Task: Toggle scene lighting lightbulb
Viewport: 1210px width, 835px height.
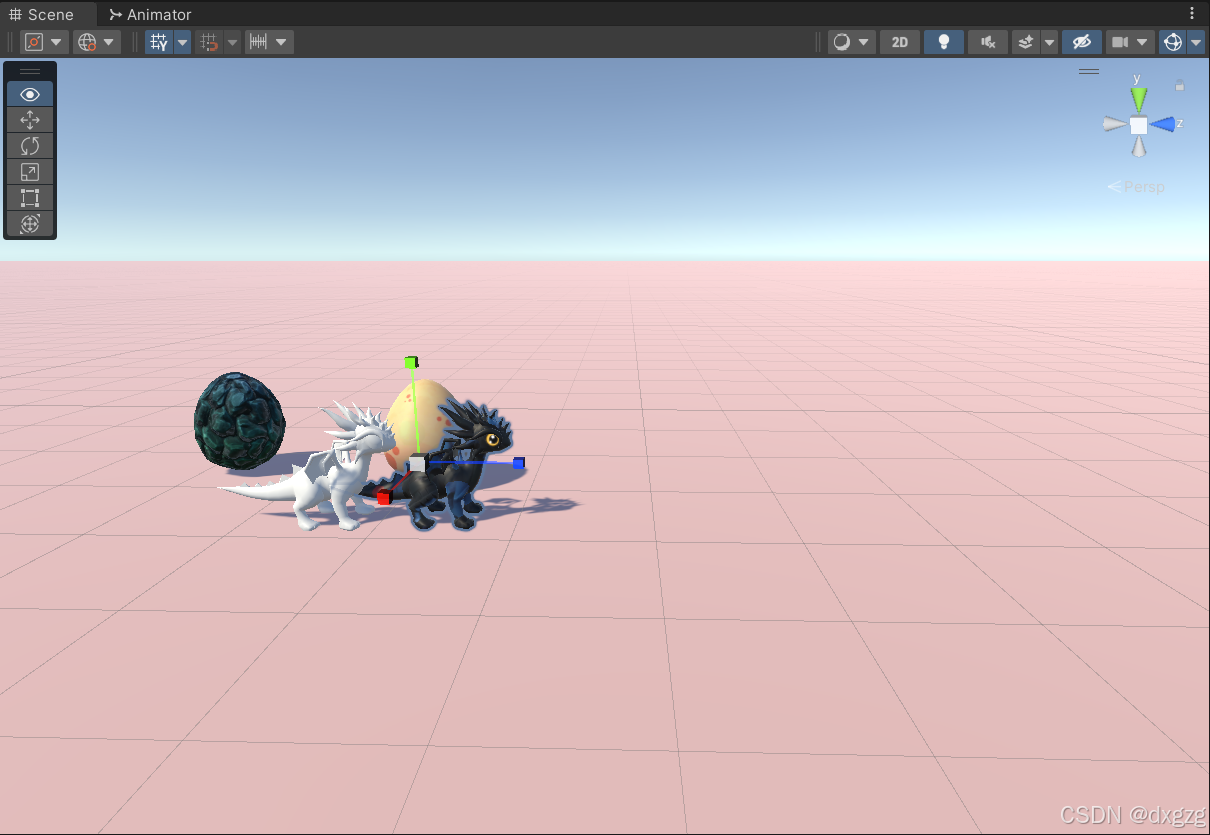Action: click(944, 42)
